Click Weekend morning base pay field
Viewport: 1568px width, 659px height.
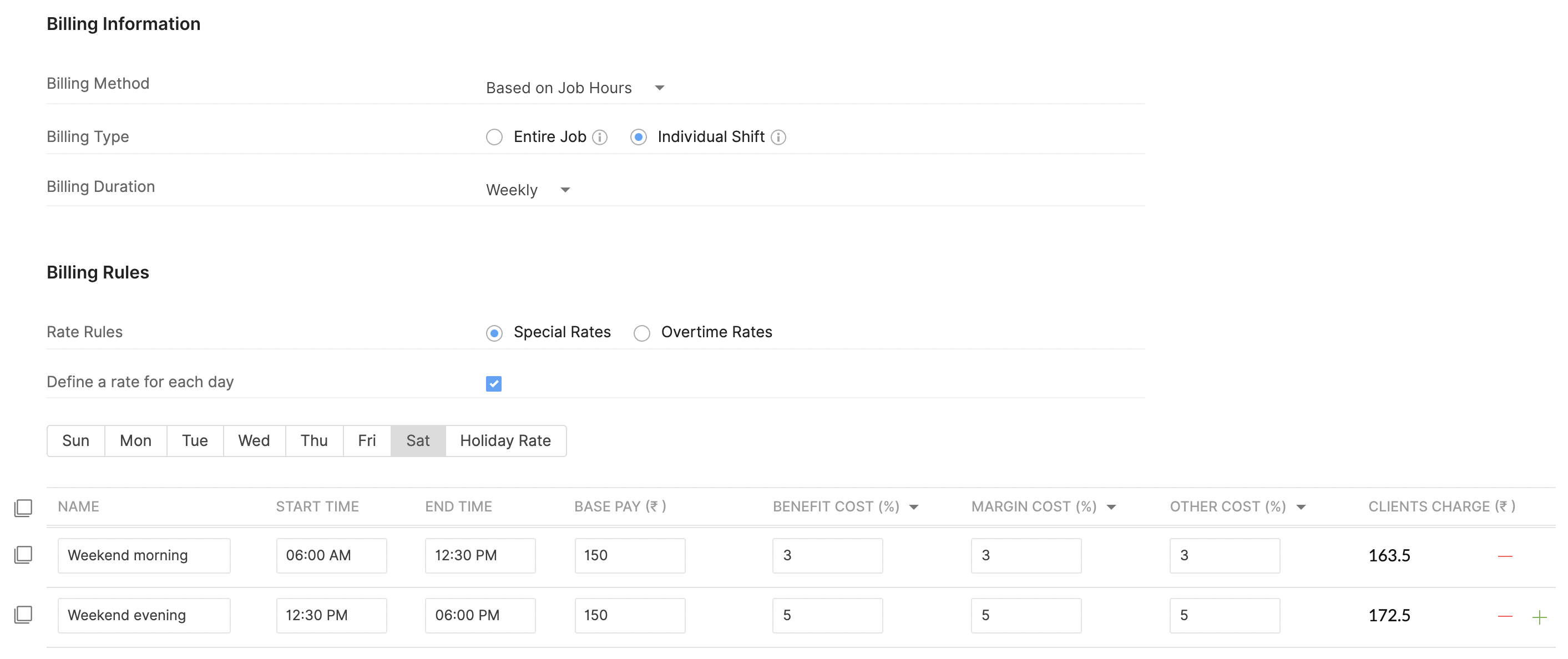click(x=629, y=555)
